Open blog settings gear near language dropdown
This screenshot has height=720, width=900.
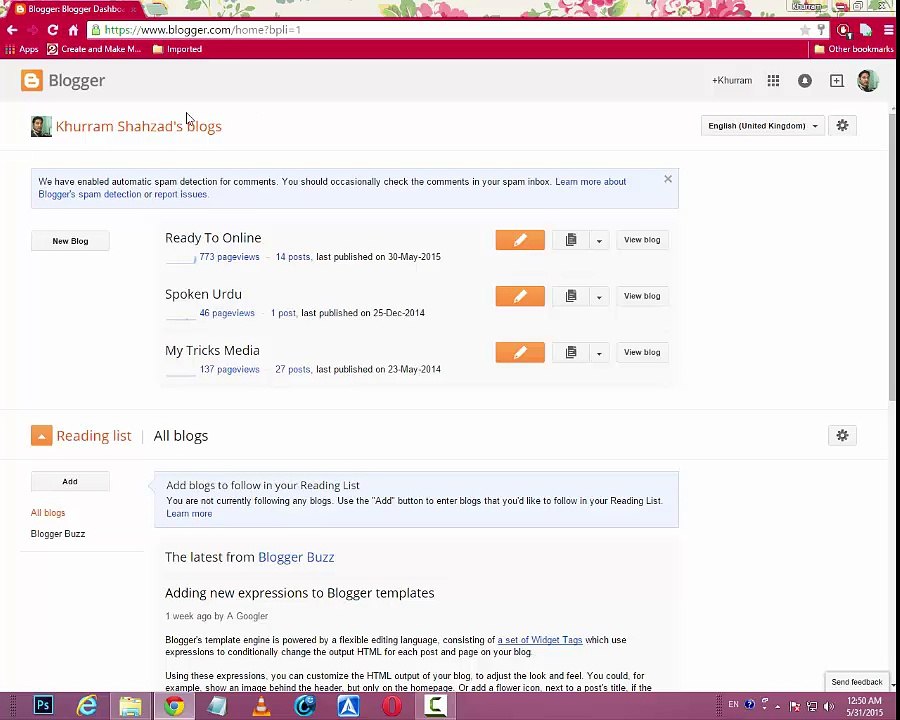pyautogui.click(x=842, y=125)
